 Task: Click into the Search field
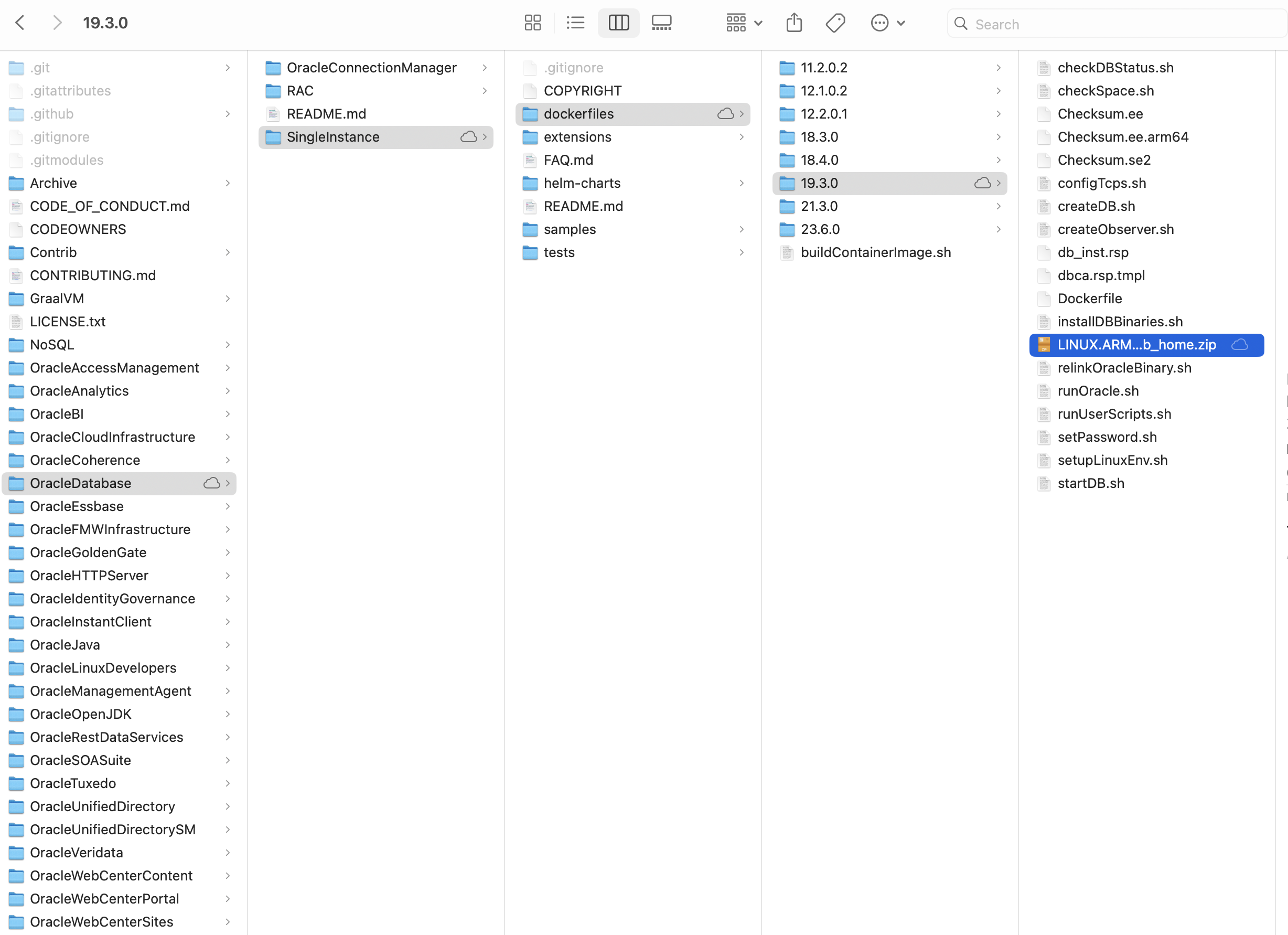[1116, 24]
